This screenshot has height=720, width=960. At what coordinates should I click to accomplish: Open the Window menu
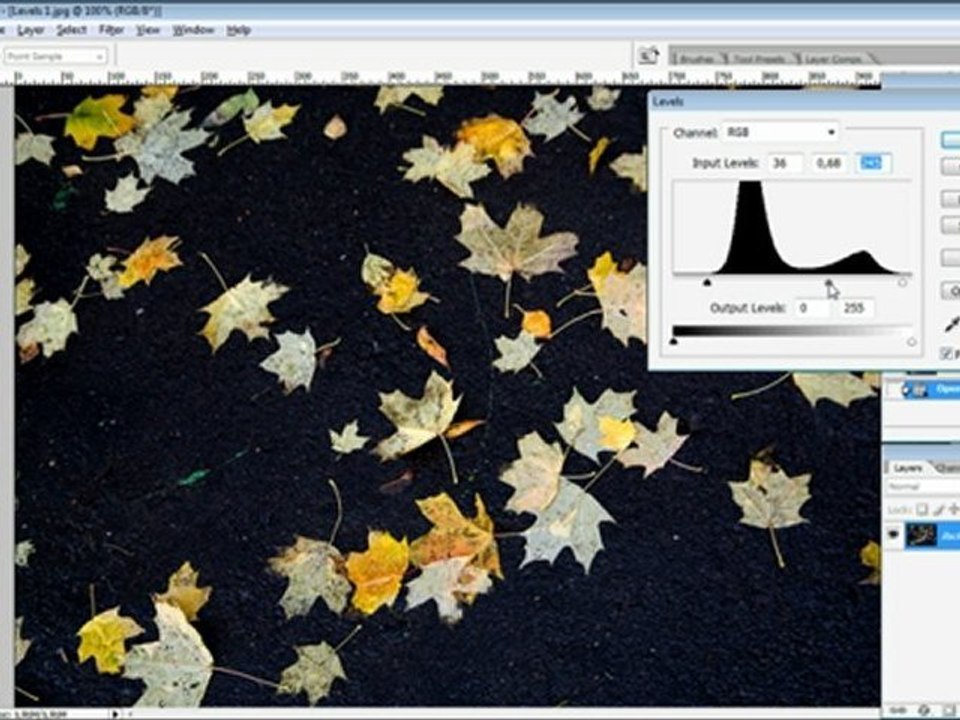tap(193, 30)
